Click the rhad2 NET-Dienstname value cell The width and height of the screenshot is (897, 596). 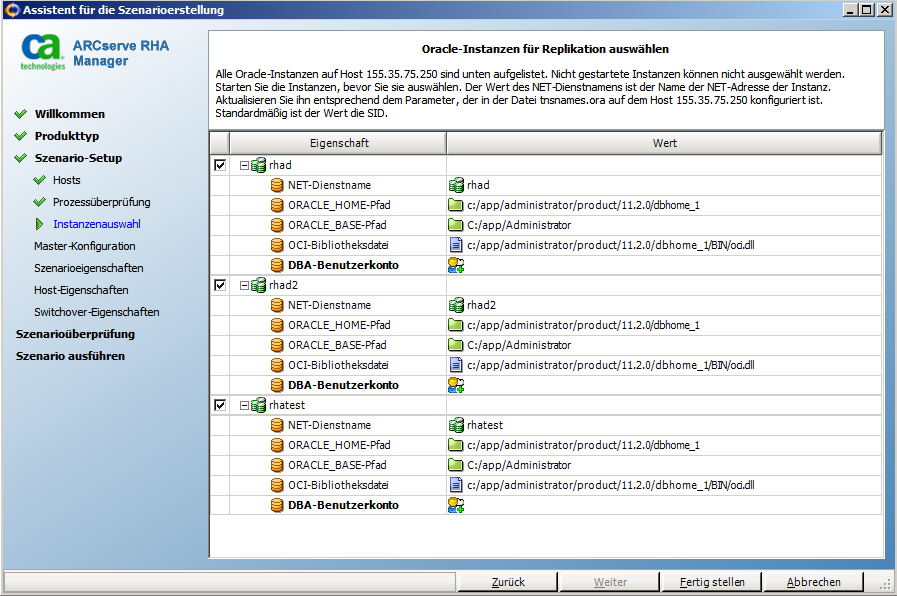(664, 305)
